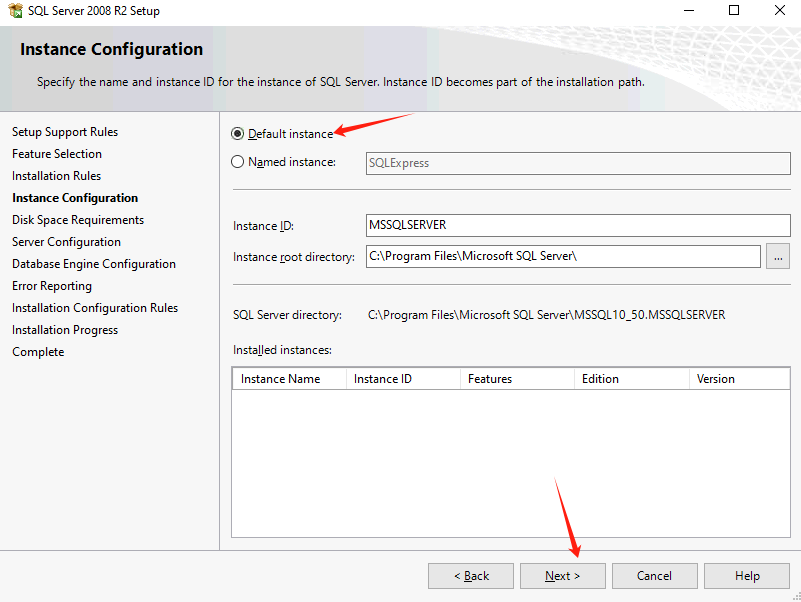Click the SQL Server directory path text
The height and width of the screenshot is (602, 801).
click(546, 315)
